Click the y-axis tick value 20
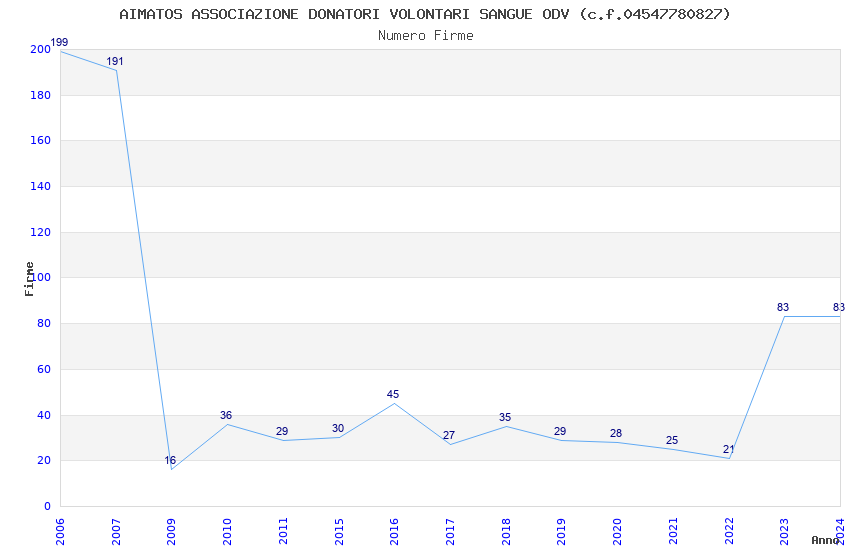The image size is (850, 550). [x=44, y=461]
